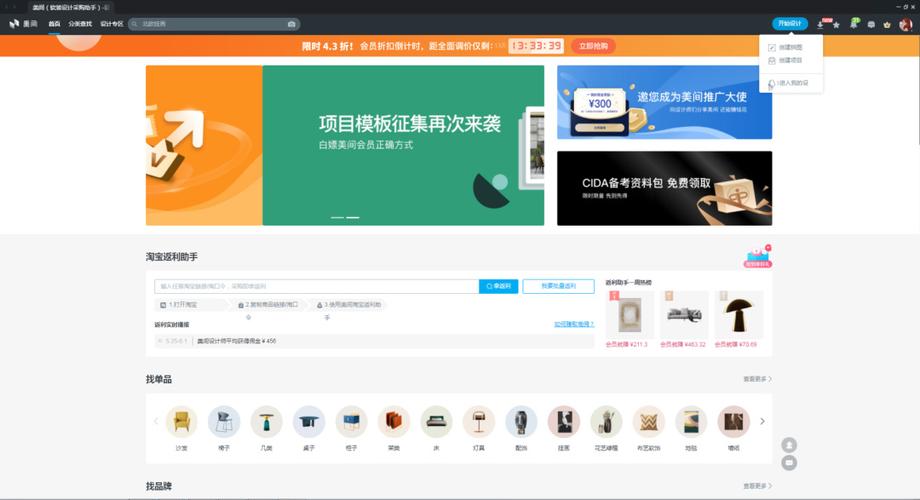The width and height of the screenshot is (920, 500).
Task: Show previous categories with left arrow
Action: [x=155, y=421]
